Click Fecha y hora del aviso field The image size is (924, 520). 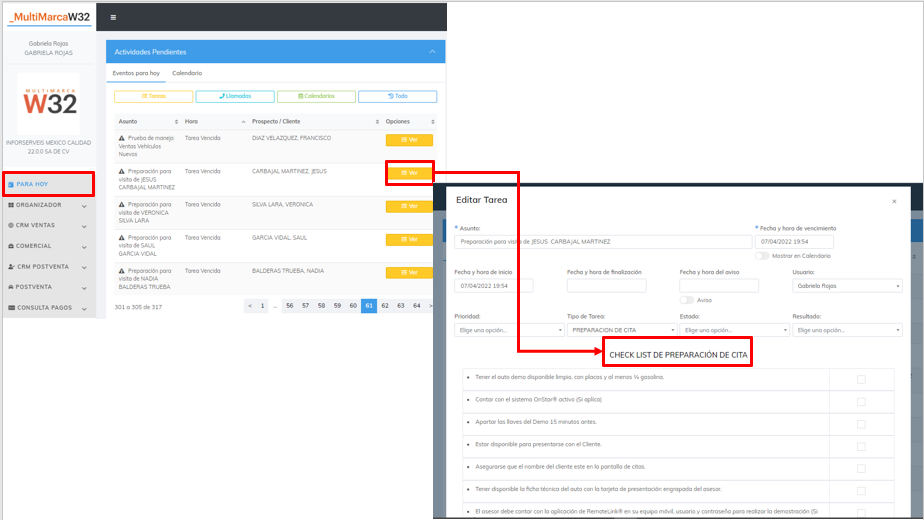coord(719,286)
